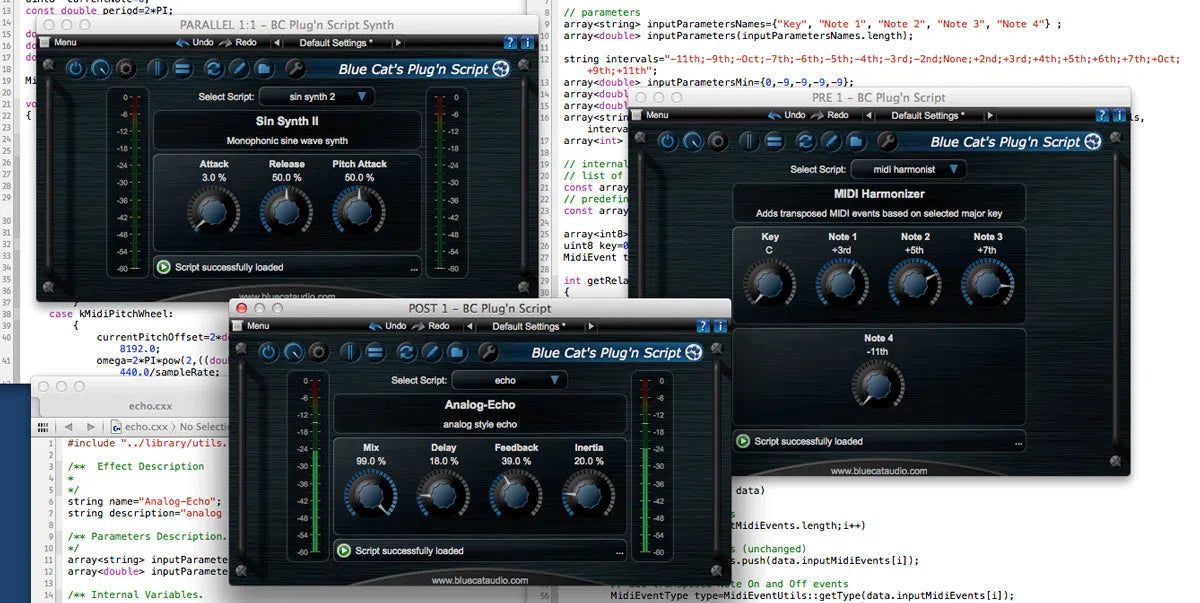Open the help question mark icon on PRE 1
Image resolution: width=1200 pixels, height=603 pixels.
[1103, 114]
